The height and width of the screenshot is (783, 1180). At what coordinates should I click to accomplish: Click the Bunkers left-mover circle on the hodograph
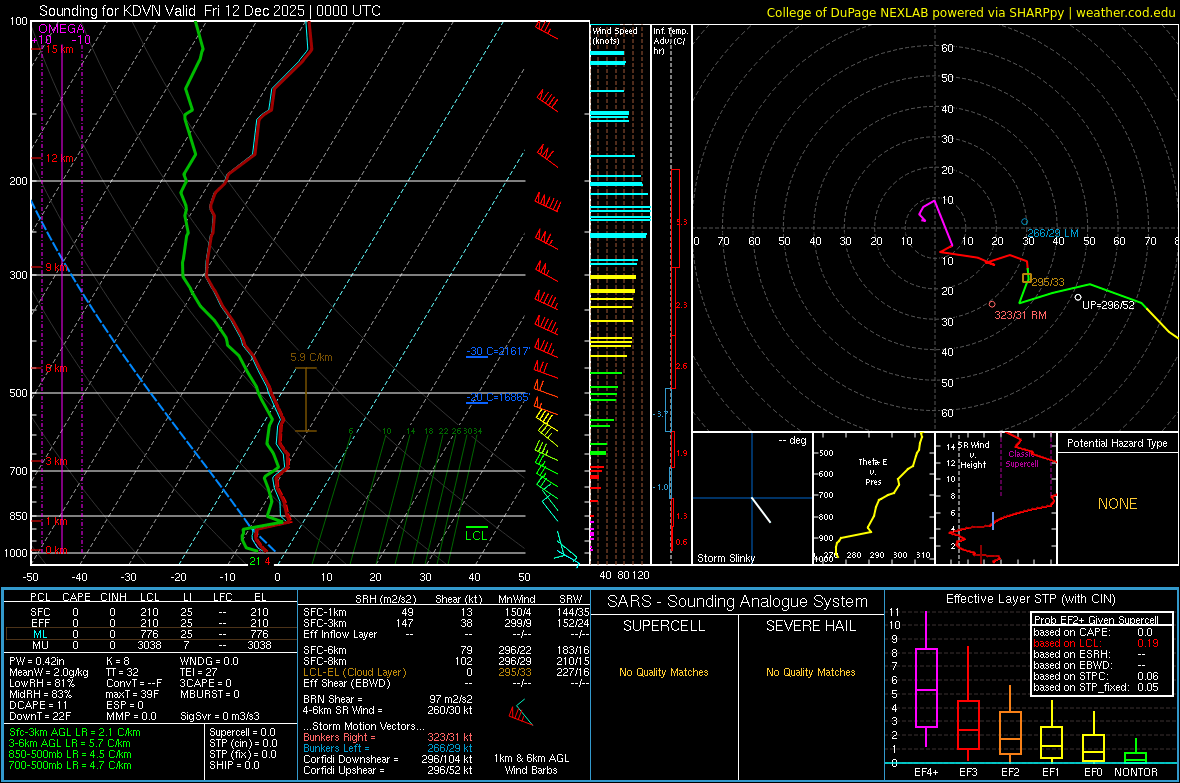pos(1024,222)
